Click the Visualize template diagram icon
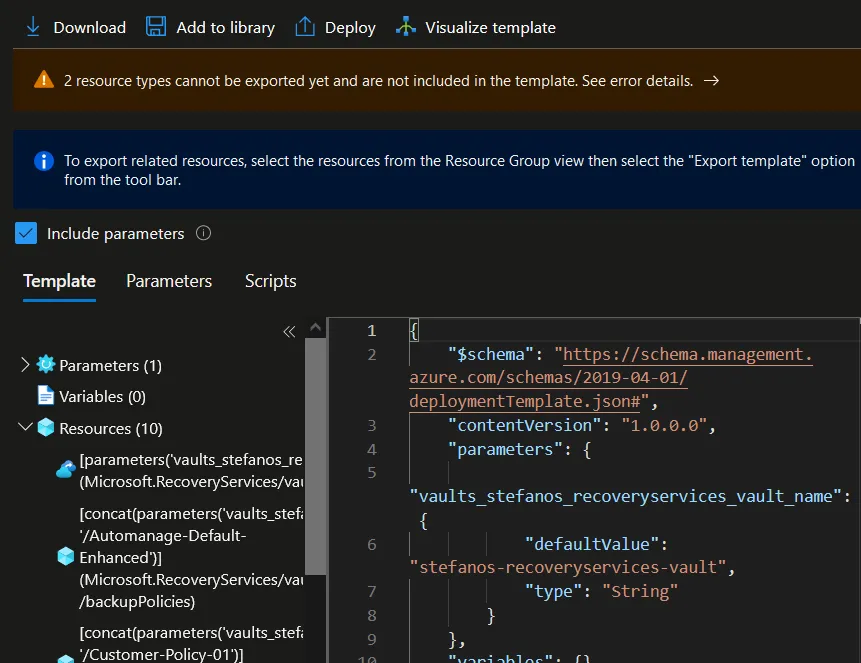 [406, 26]
